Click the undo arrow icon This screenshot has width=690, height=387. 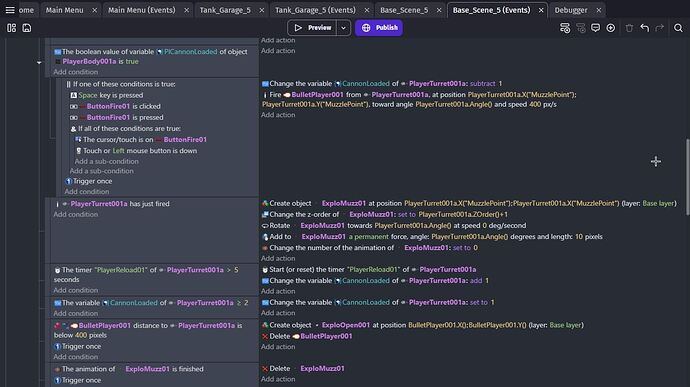645,28
